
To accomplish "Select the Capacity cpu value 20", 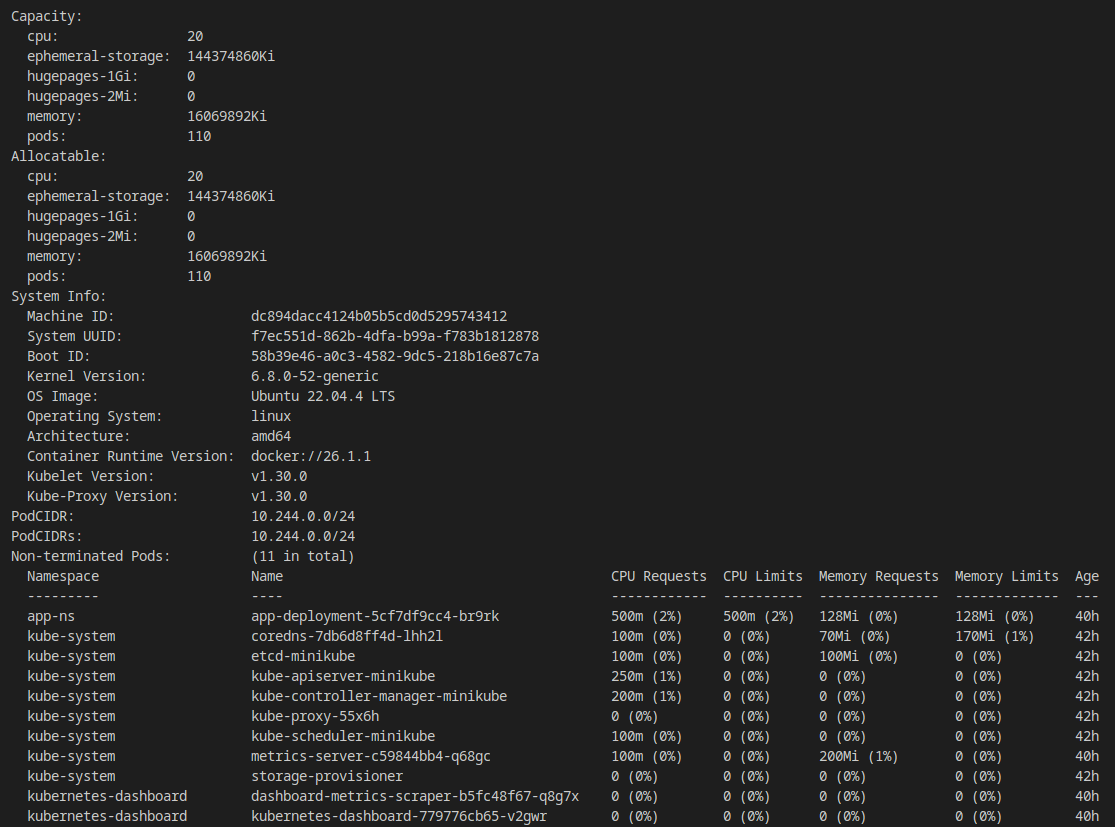I will tap(196, 36).
